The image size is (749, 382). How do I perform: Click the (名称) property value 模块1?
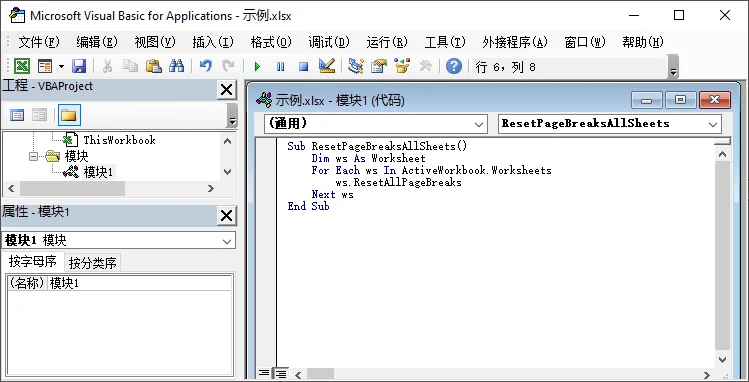click(x=139, y=283)
